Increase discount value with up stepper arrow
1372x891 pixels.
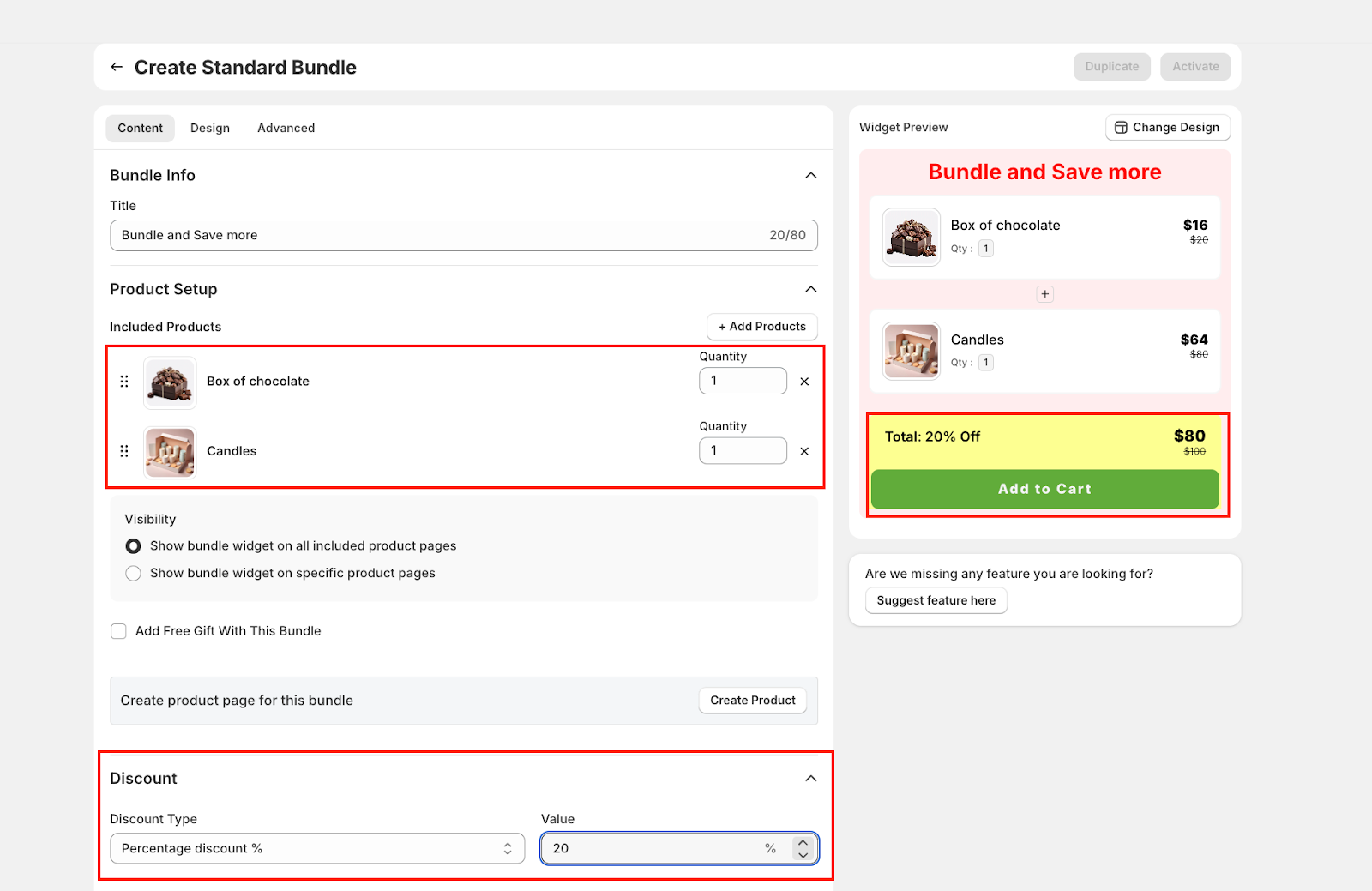[803, 842]
